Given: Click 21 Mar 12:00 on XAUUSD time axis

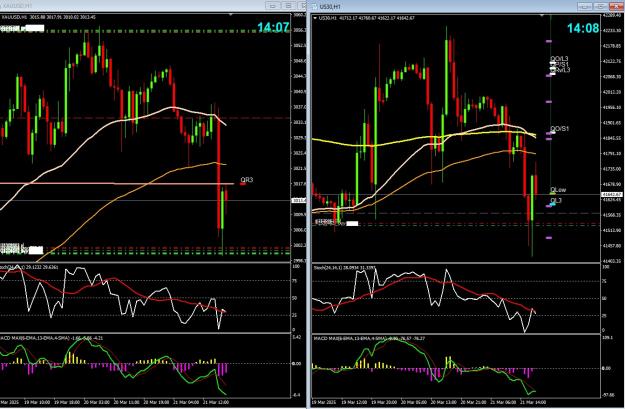Looking at the screenshot, I should point(216,402).
